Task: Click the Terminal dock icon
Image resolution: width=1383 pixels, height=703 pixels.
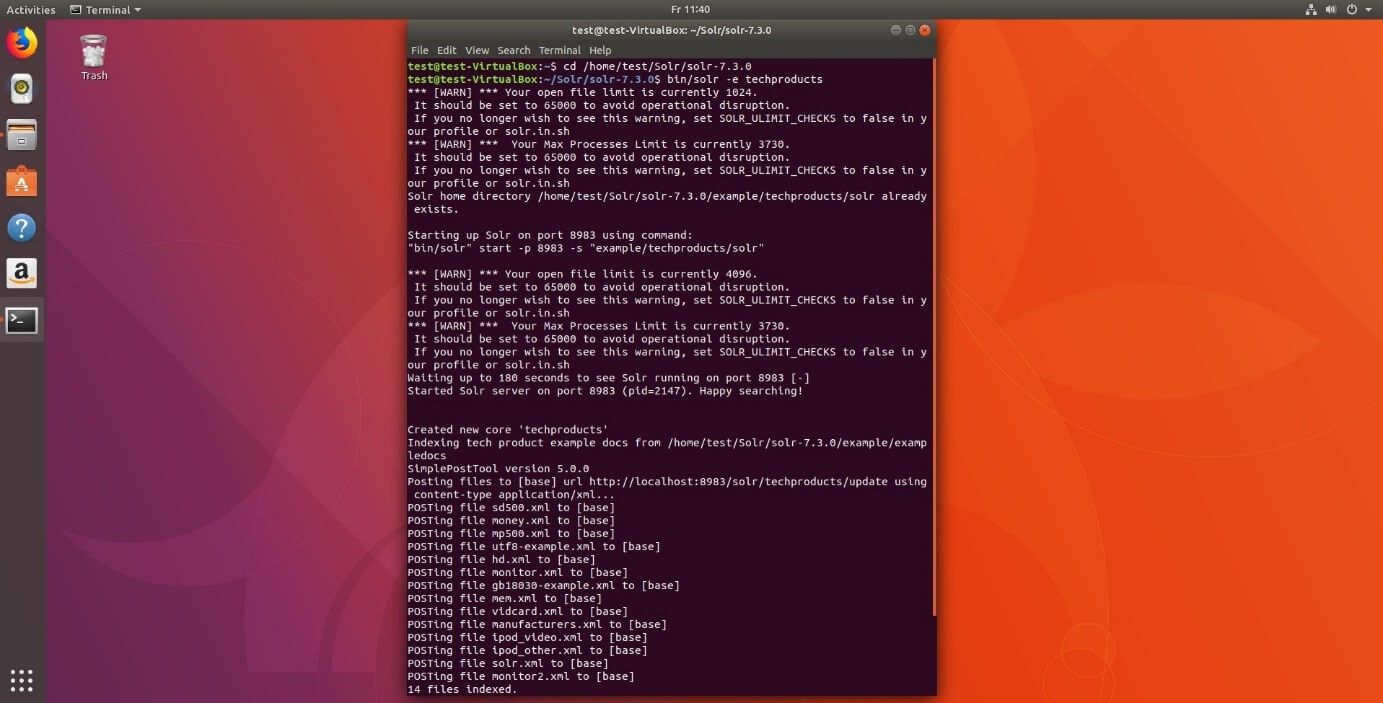Action: click(22, 320)
